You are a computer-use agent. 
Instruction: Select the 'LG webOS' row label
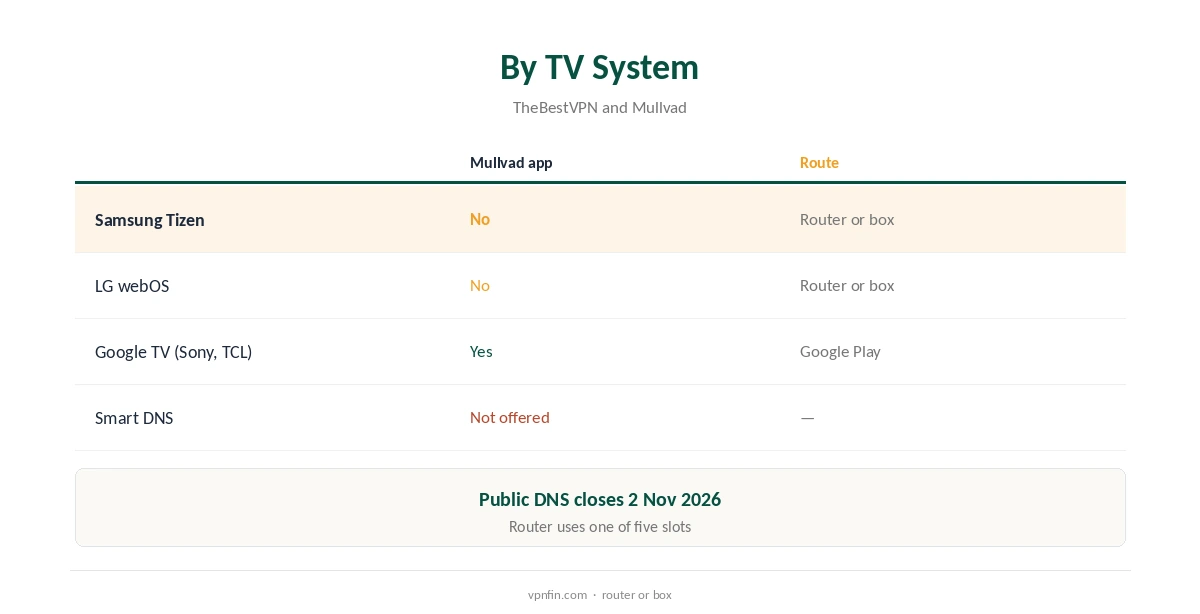[132, 286]
